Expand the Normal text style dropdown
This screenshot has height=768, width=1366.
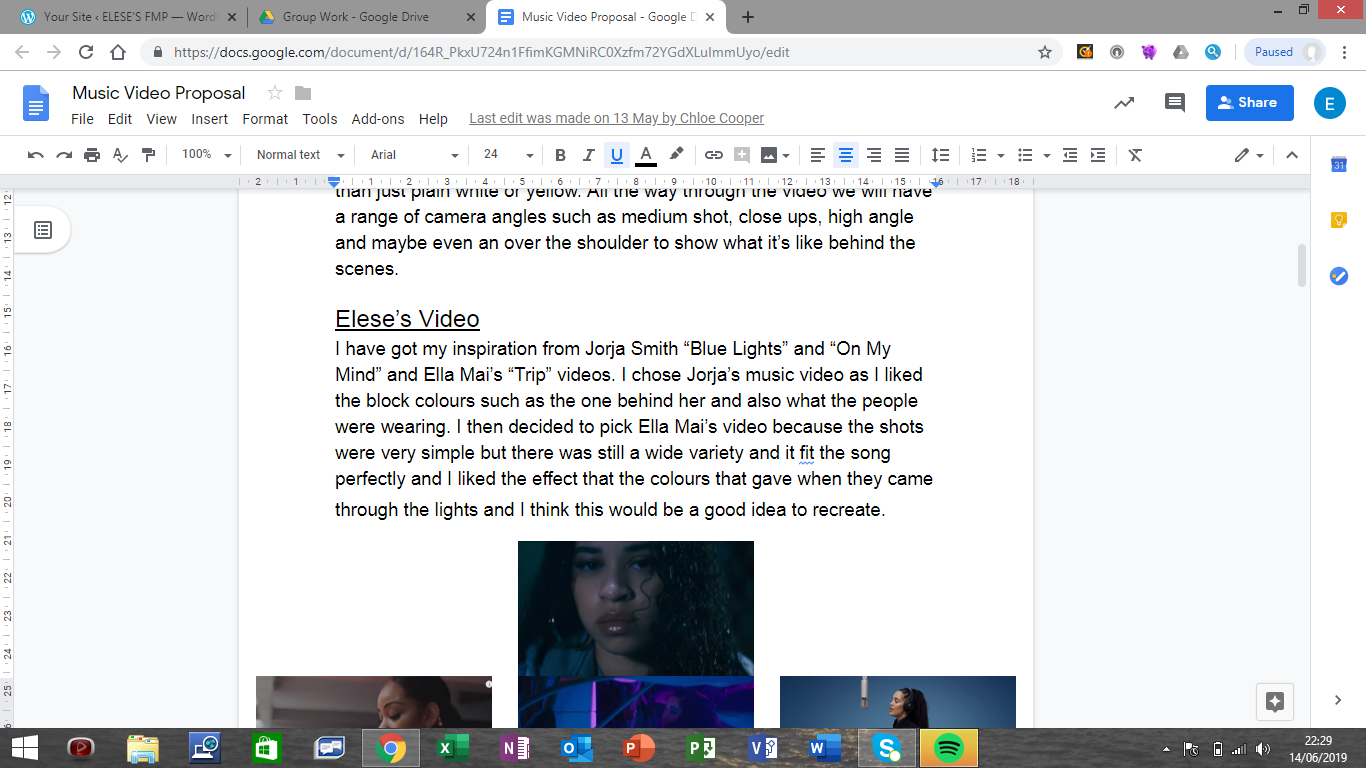click(x=299, y=155)
